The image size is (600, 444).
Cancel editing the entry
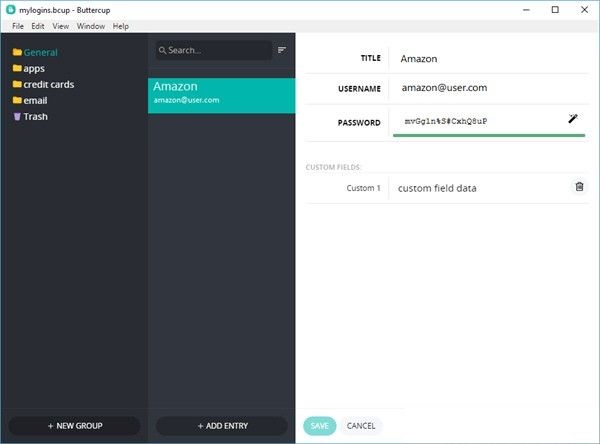tap(361, 426)
